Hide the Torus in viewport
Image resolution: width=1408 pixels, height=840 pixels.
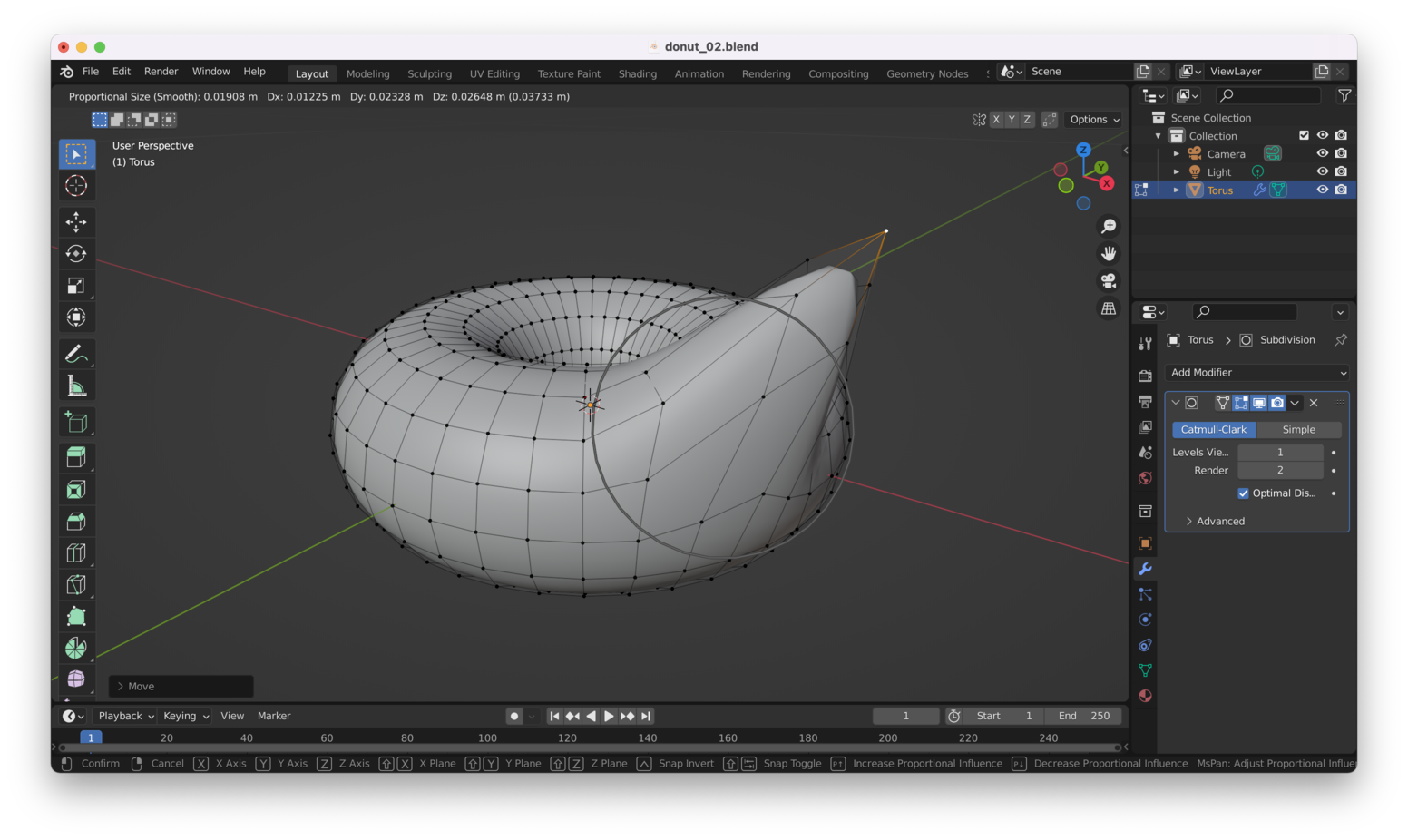1322,190
